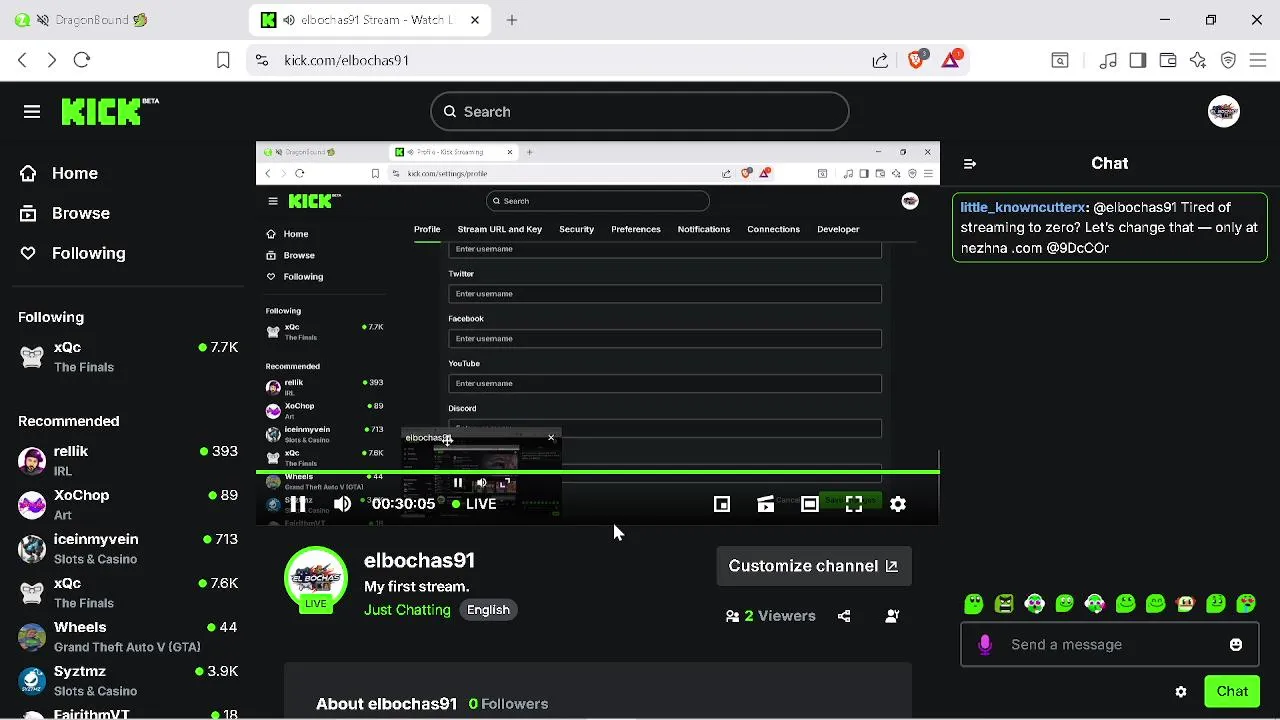Click the address bar URL
Viewport: 1280px width, 720px height.
pos(347,60)
